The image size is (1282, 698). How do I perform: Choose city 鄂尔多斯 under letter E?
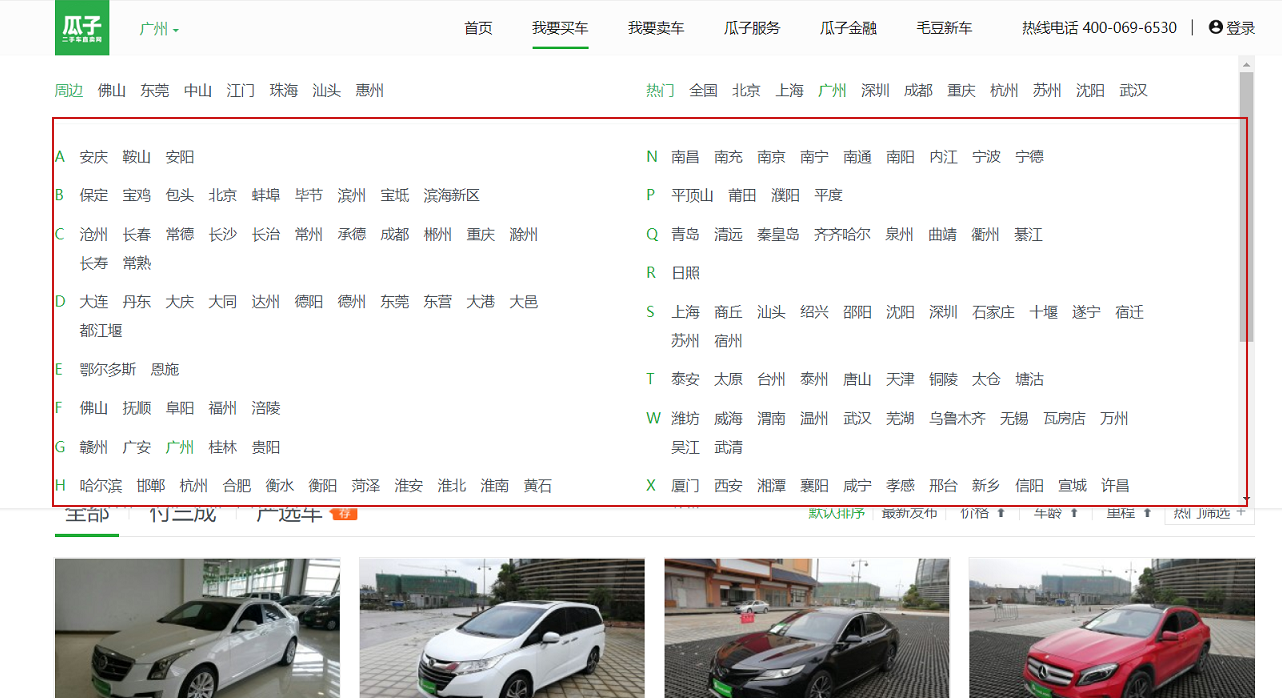click(108, 369)
